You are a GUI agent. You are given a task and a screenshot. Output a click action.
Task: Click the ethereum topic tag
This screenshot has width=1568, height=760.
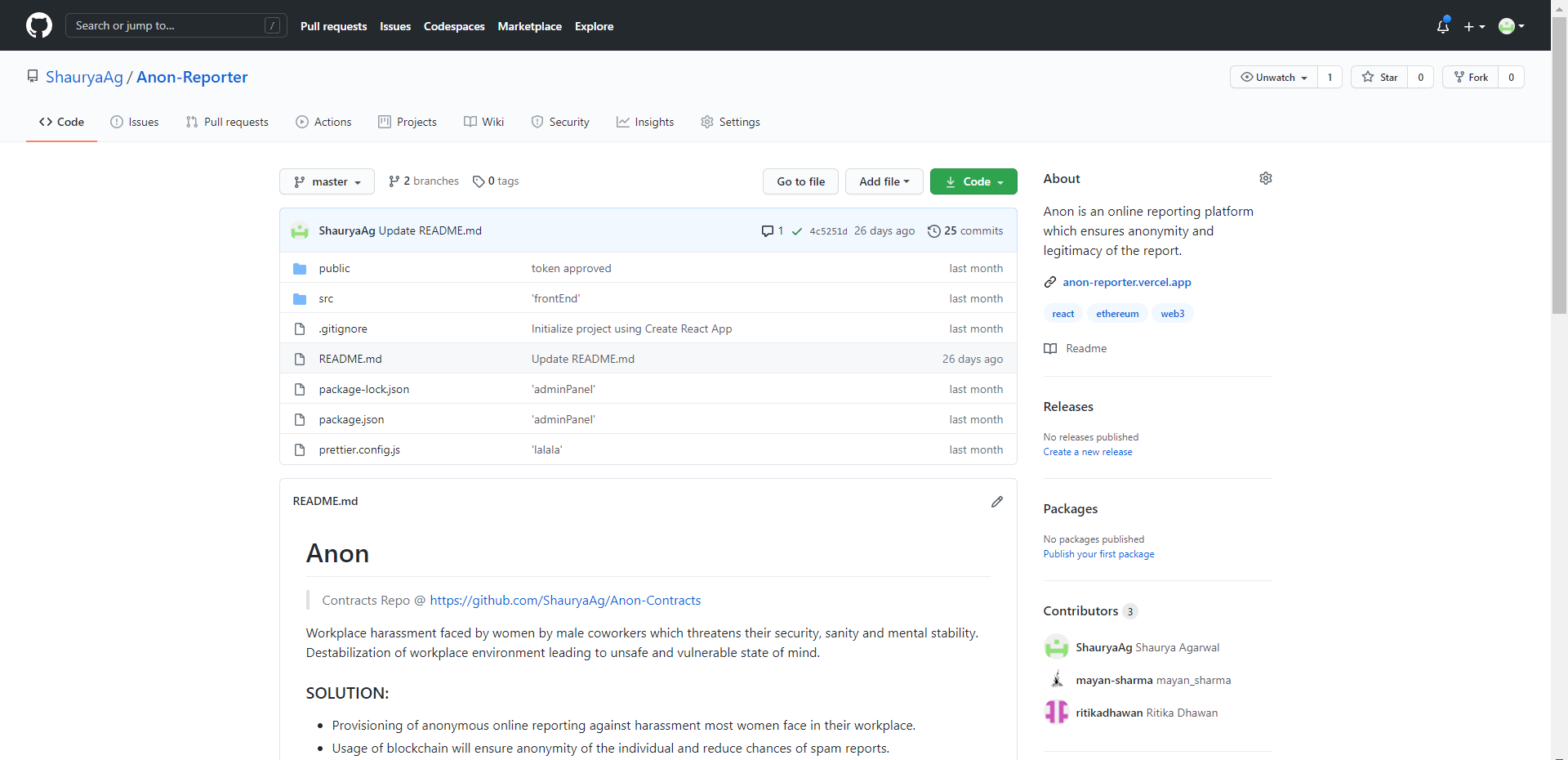point(1117,314)
